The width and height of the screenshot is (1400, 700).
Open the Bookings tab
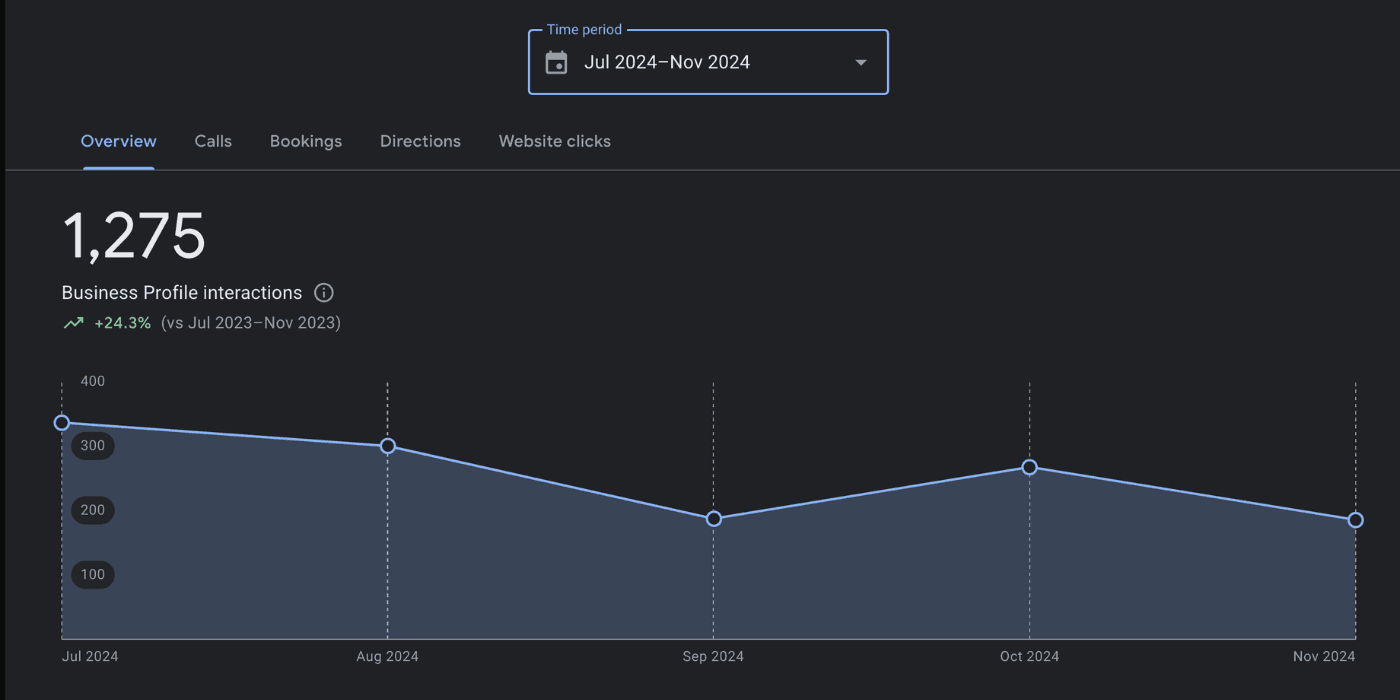[306, 141]
